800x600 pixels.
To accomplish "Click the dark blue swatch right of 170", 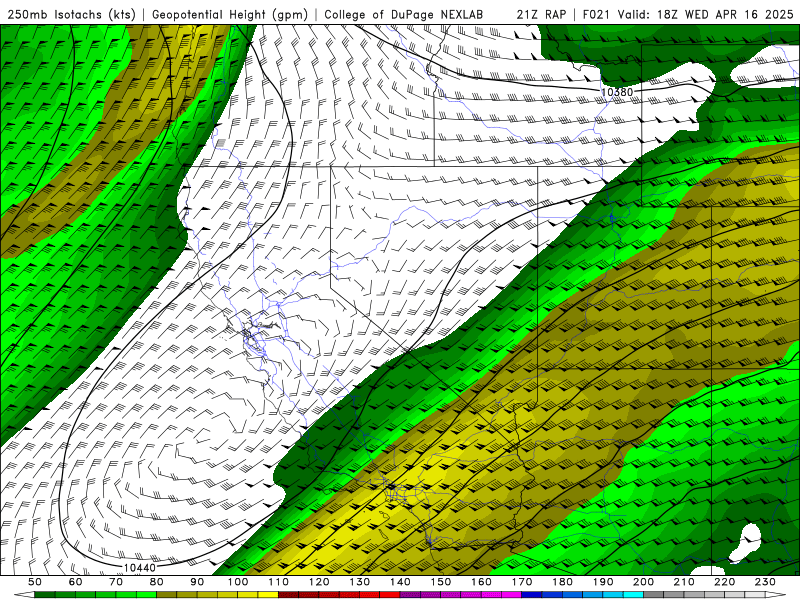I will coord(532,595).
